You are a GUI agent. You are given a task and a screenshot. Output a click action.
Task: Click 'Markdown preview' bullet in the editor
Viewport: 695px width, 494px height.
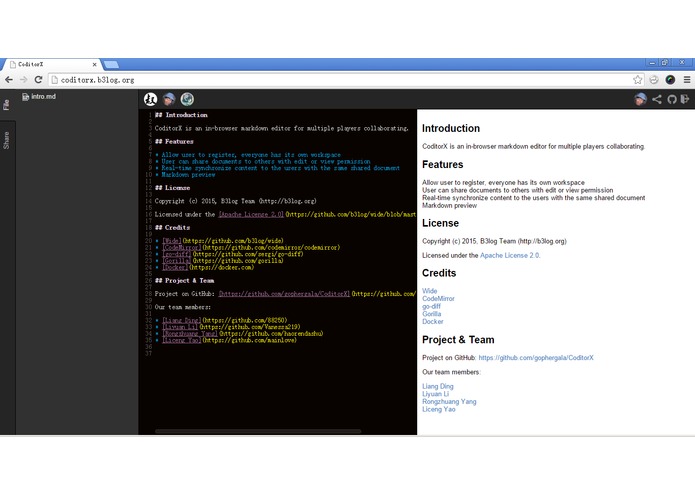point(188,175)
